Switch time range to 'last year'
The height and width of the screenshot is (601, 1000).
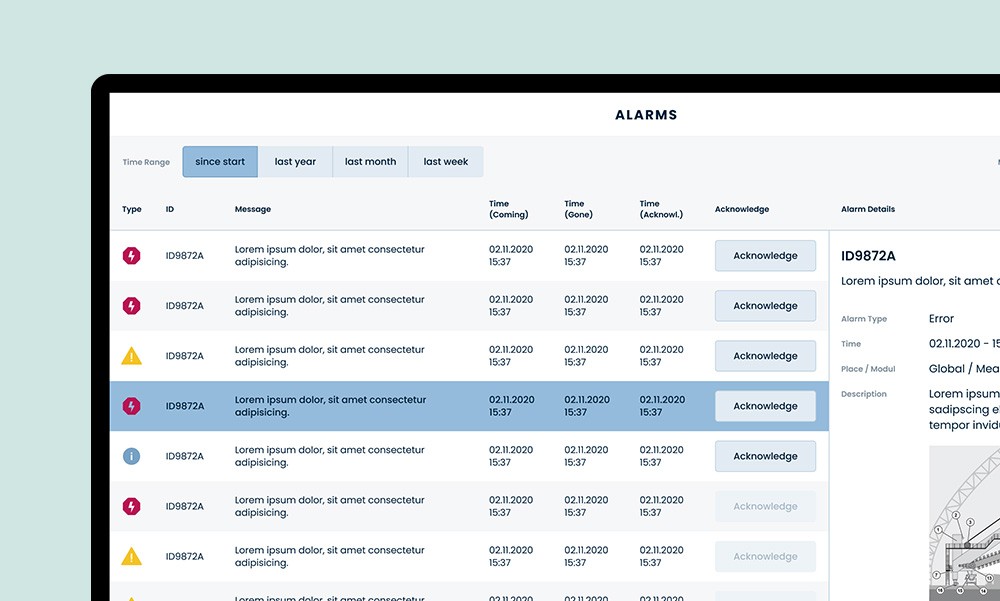click(295, 162)
